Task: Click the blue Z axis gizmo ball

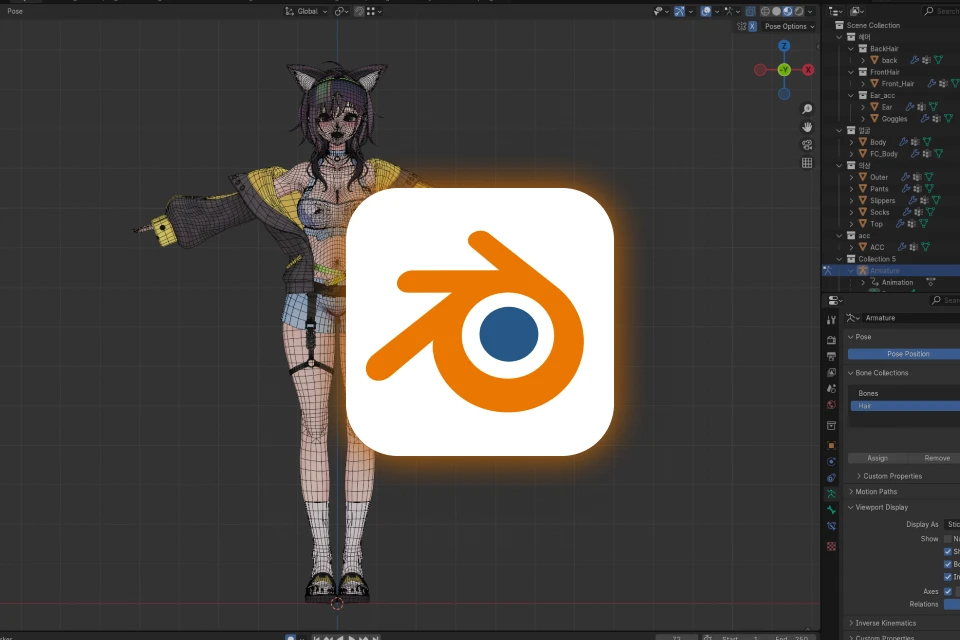Action: click(x=784, y=46)
